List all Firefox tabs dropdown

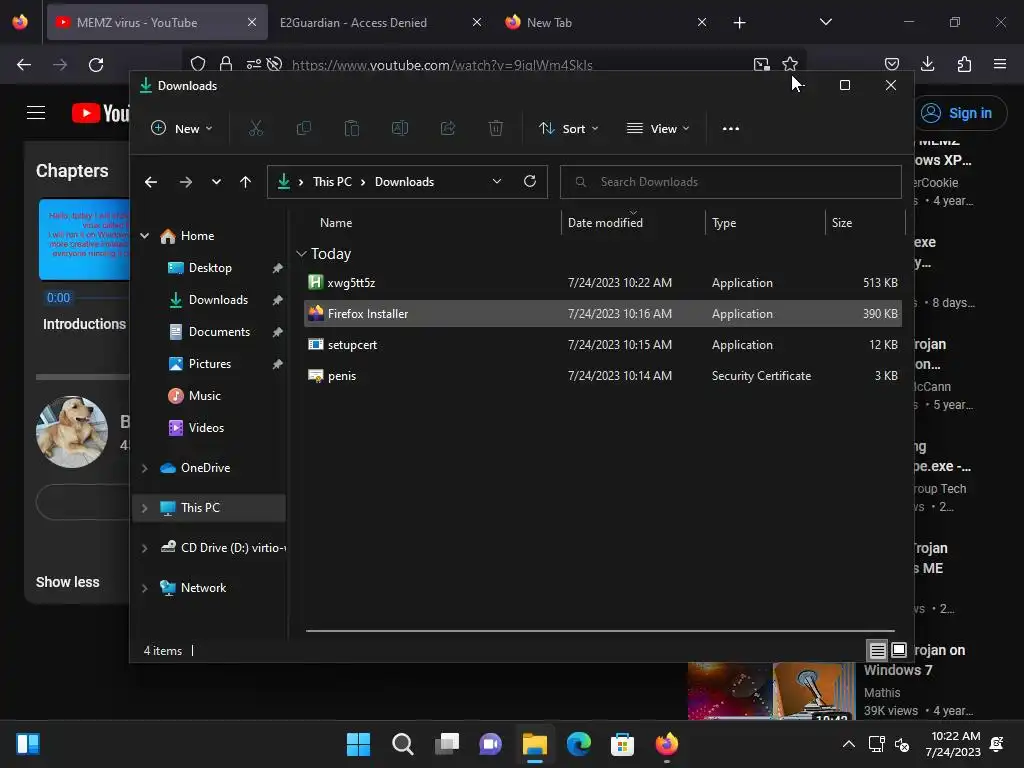click(825, 22)
